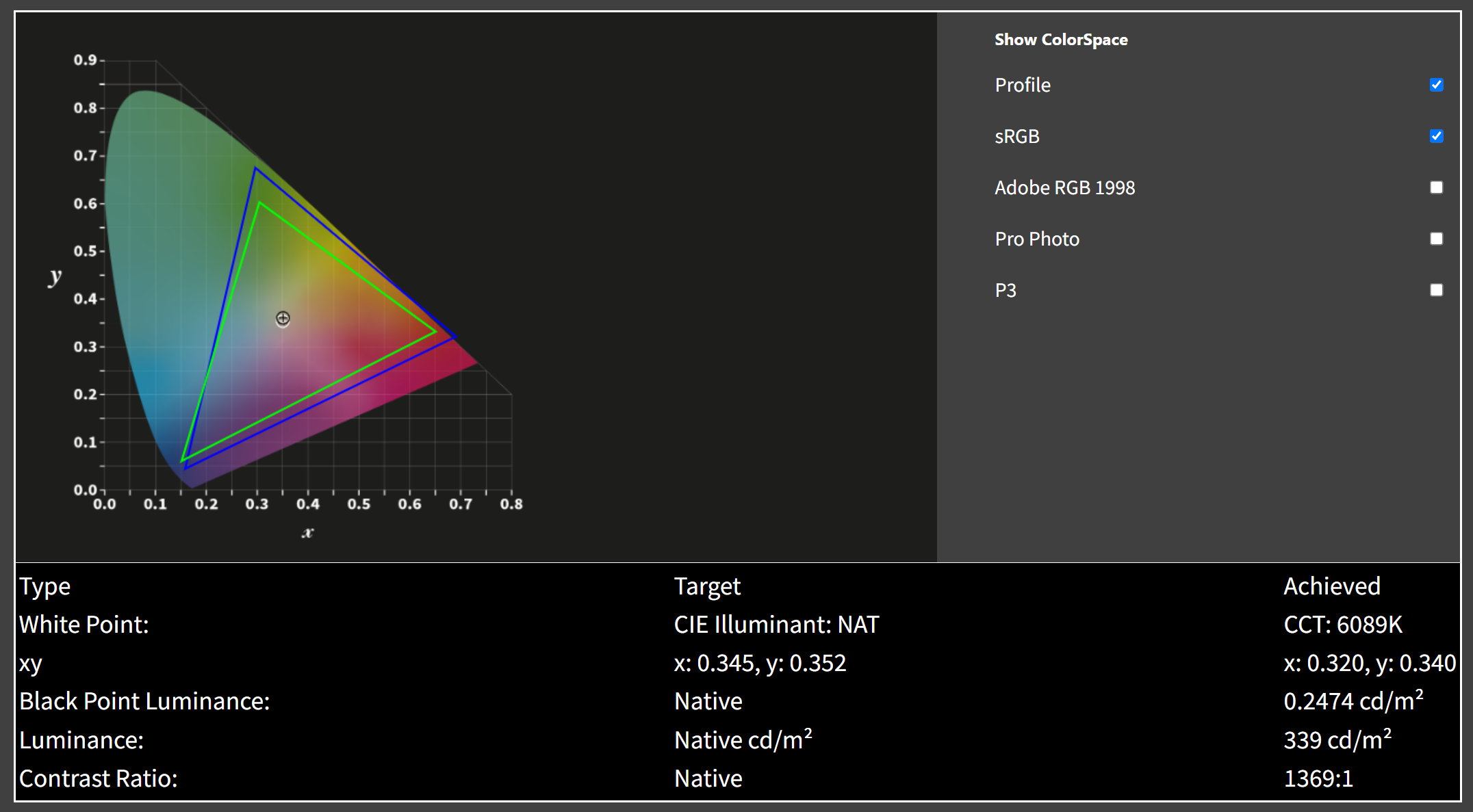This screenshot has height=812, width=1473.
Task: Click the Pro Photo label
Action: (1036, 239)
